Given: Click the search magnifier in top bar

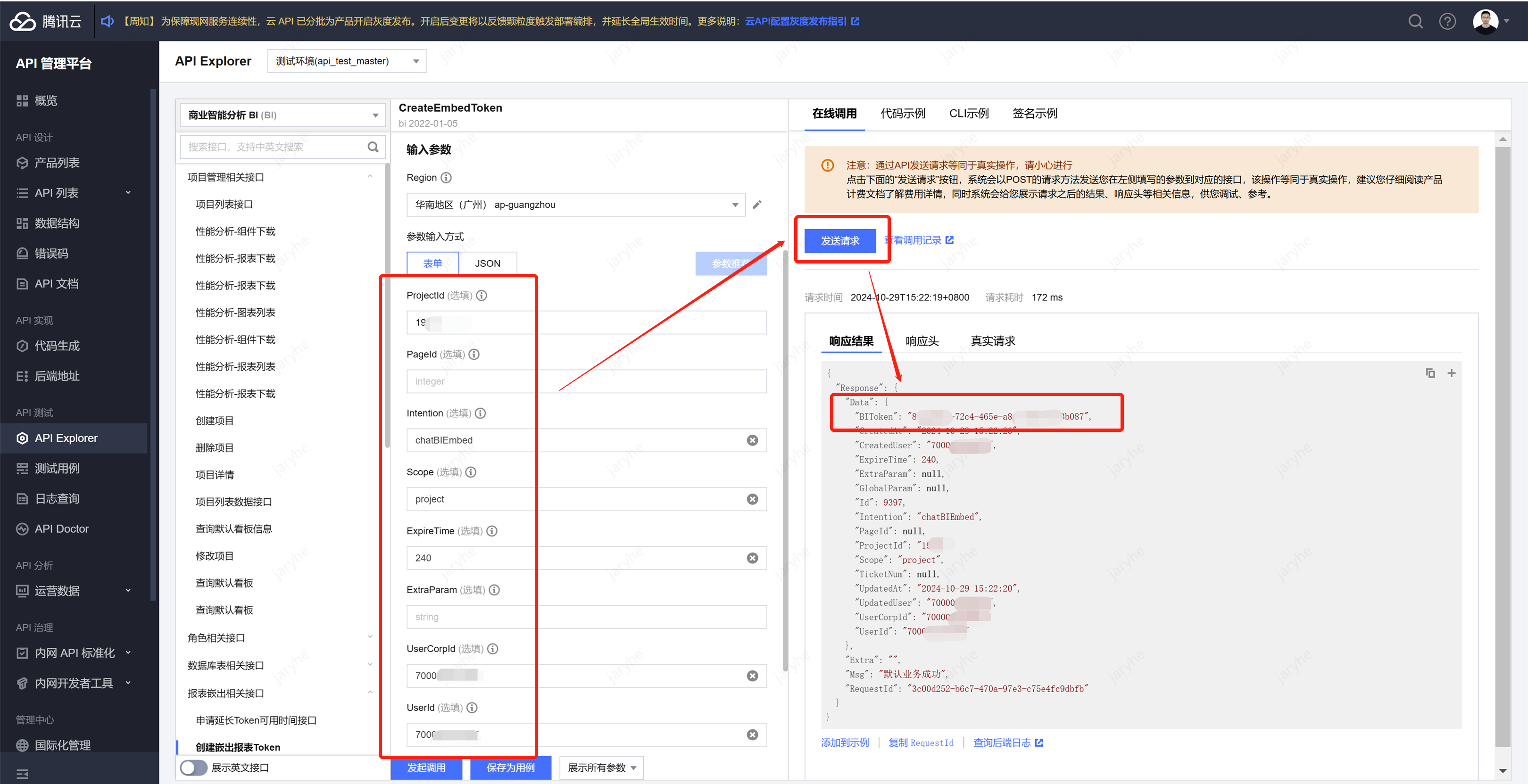Looking at the screenshot, I should 1415,21.
